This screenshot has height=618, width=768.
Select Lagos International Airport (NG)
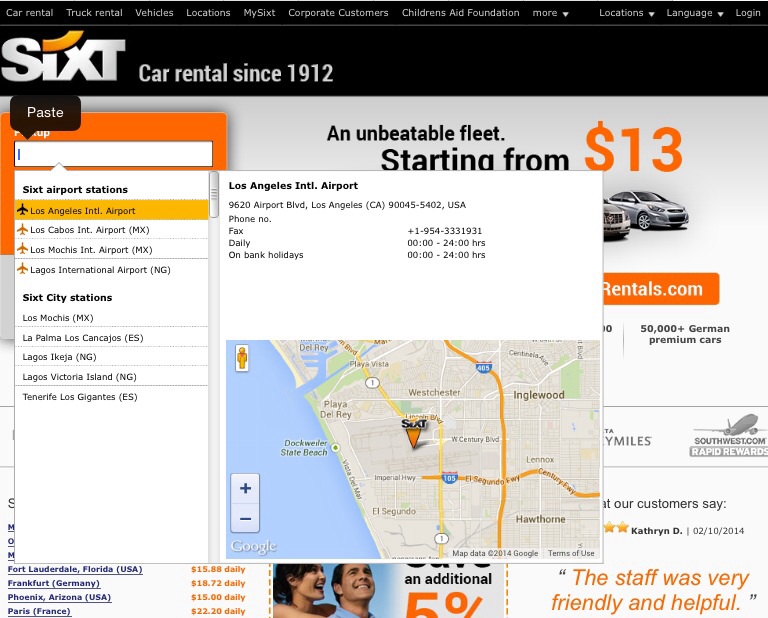(x=111, y=269)
